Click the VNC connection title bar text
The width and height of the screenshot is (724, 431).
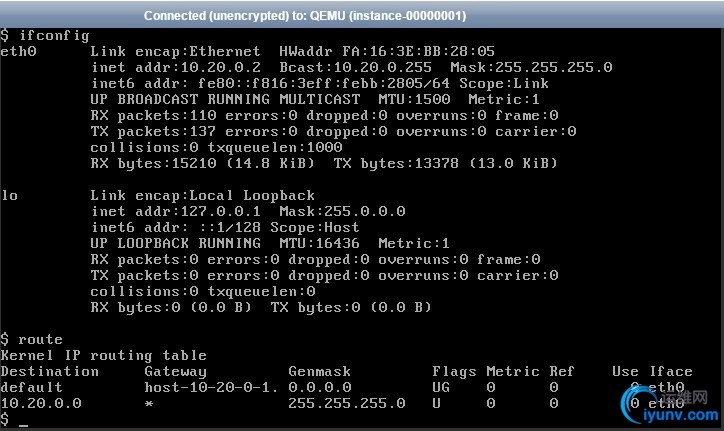point(305,16)
